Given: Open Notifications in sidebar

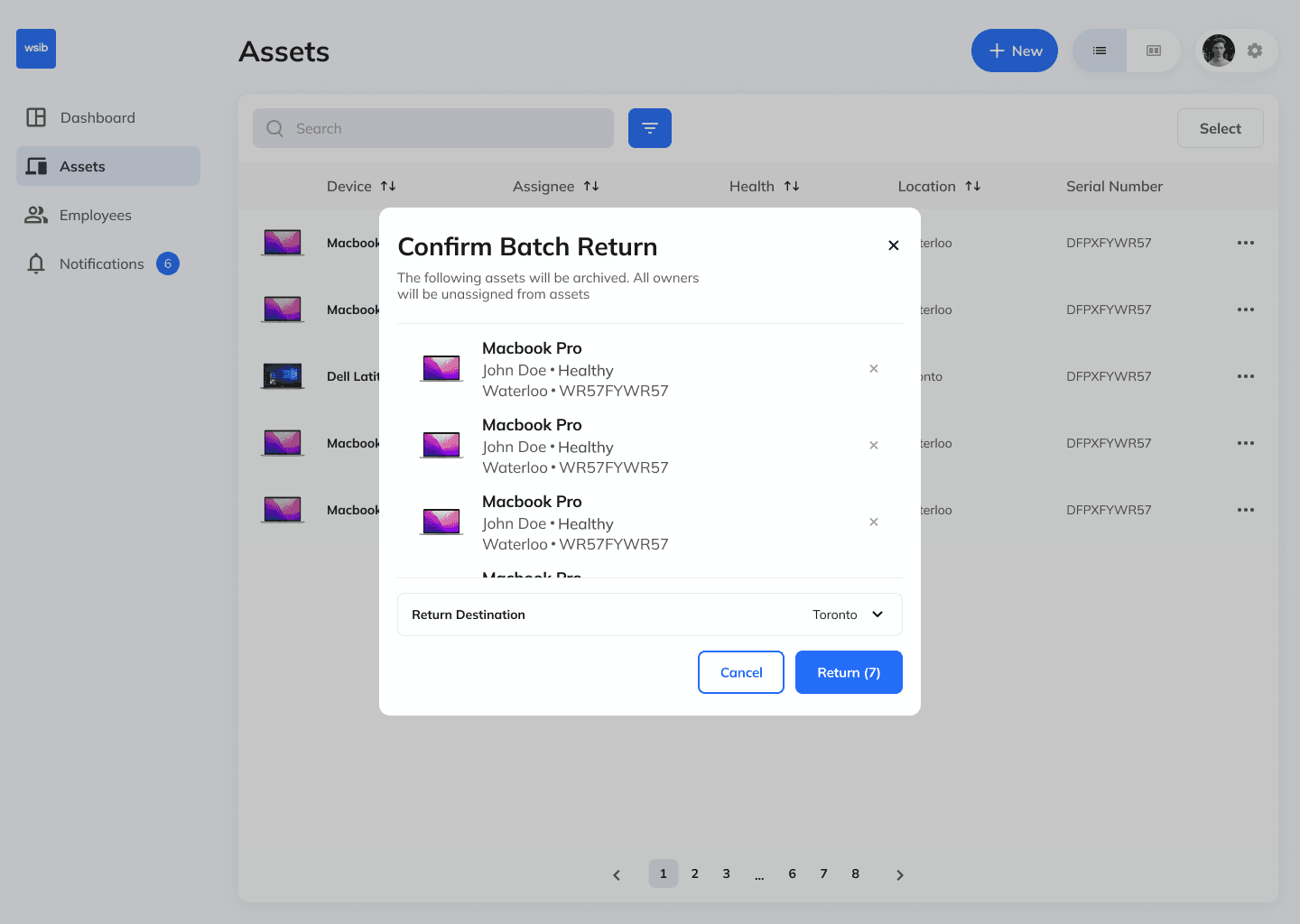Looking at the screenshot, I should (108, 263).
